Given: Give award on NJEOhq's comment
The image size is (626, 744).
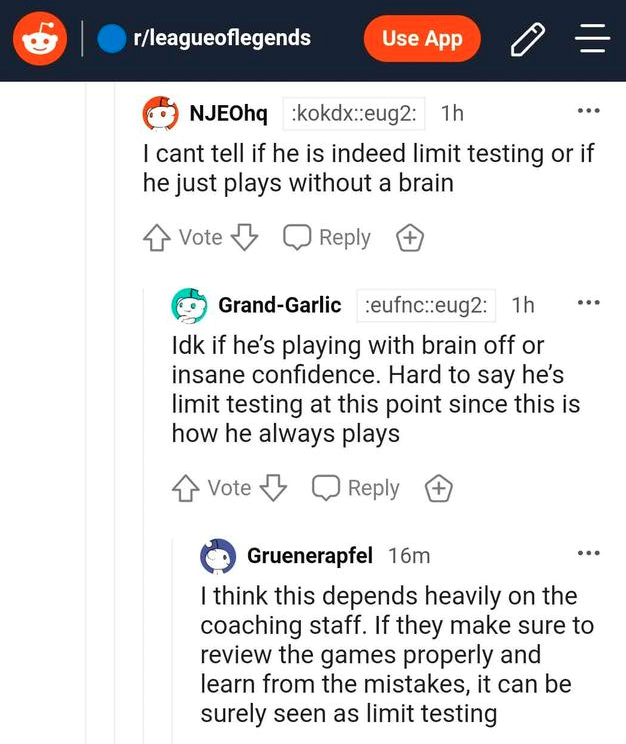Looking at the screenshot, I should (410, 238).
